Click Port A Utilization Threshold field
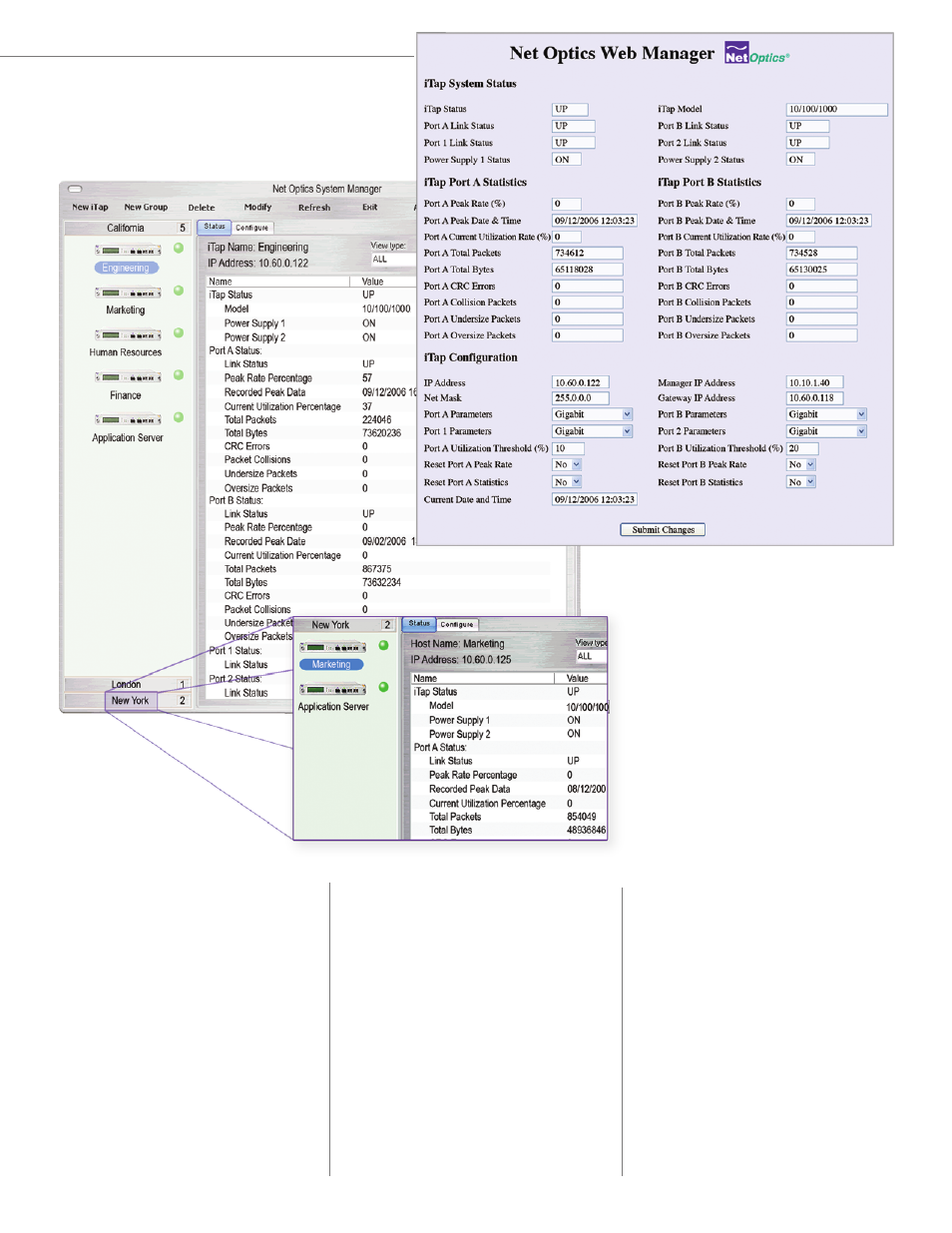The height and width of the screenshot is (1233, 952). click(x=568, y=448)
